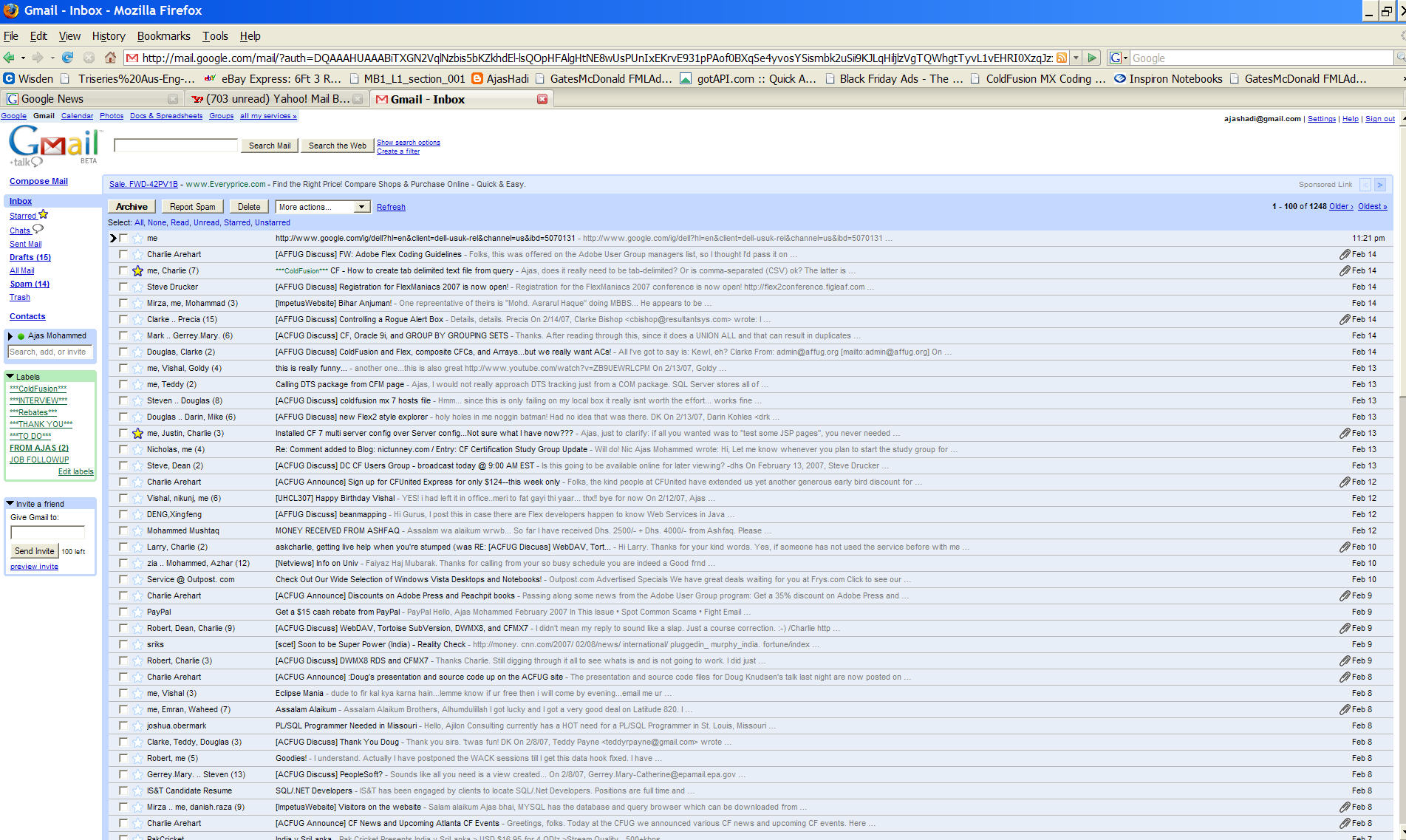Open the More actions dropdown
Screen dimensions: 1406x840
coord(323,207)
